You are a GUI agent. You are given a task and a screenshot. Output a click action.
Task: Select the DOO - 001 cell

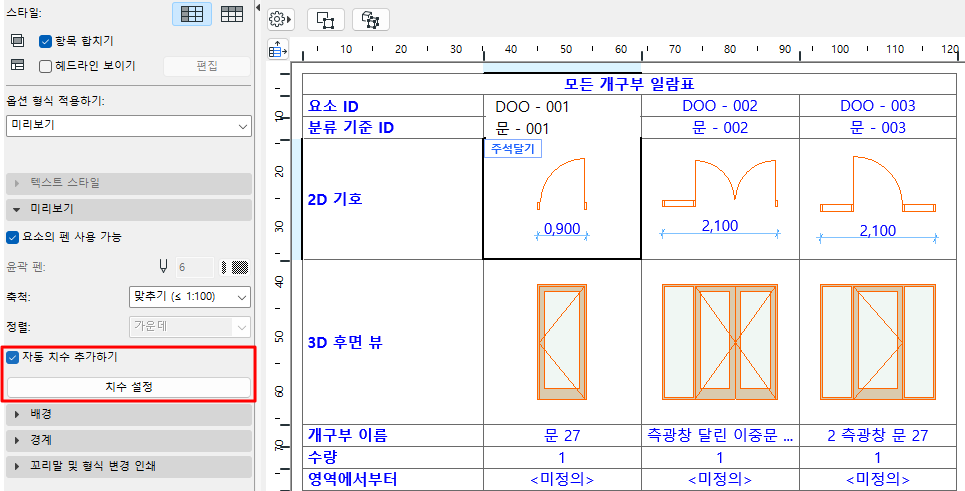[562, 106]
